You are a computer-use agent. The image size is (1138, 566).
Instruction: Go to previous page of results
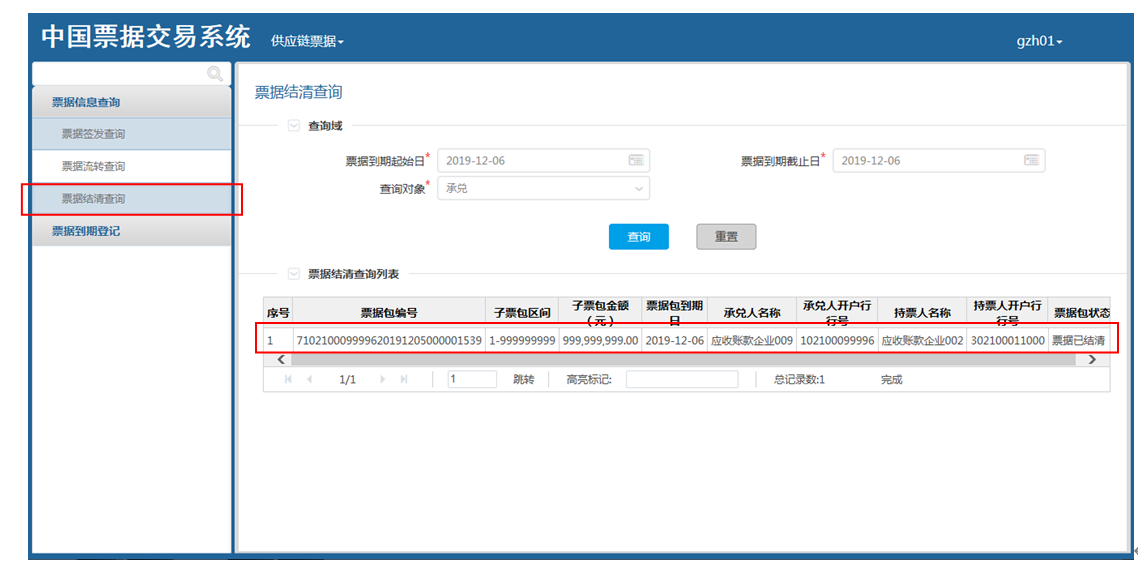[x=309, y=380]
